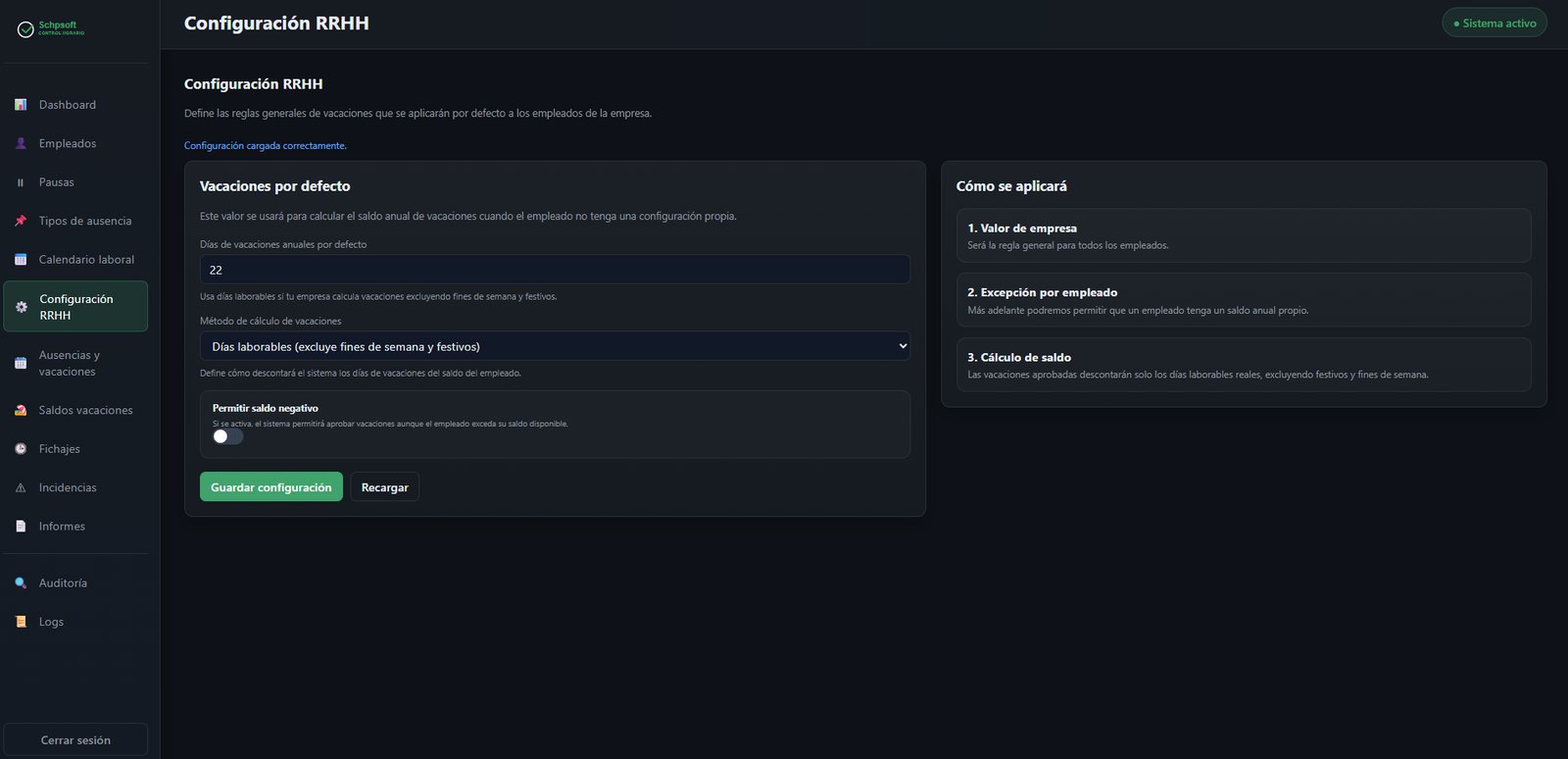
Task: Click the Informes document icon
Action: click(x=21, y=527)
